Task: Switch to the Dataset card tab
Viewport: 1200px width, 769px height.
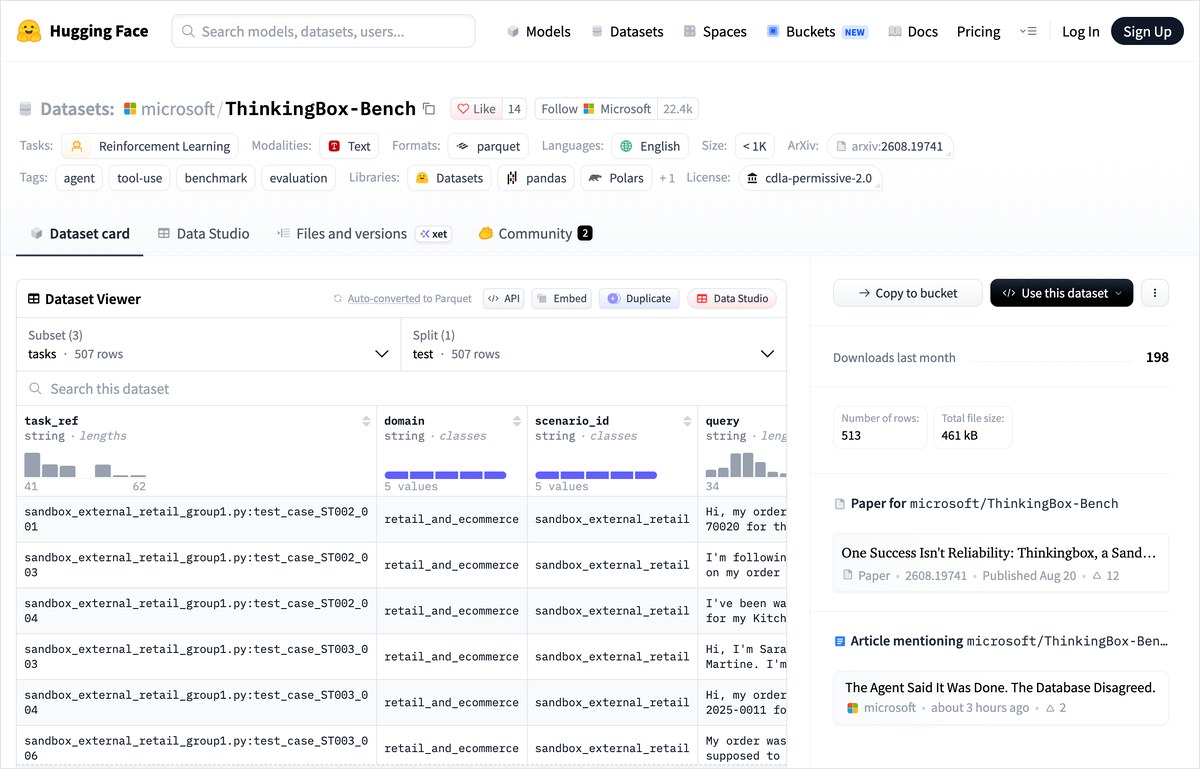Action: (80, 233)
